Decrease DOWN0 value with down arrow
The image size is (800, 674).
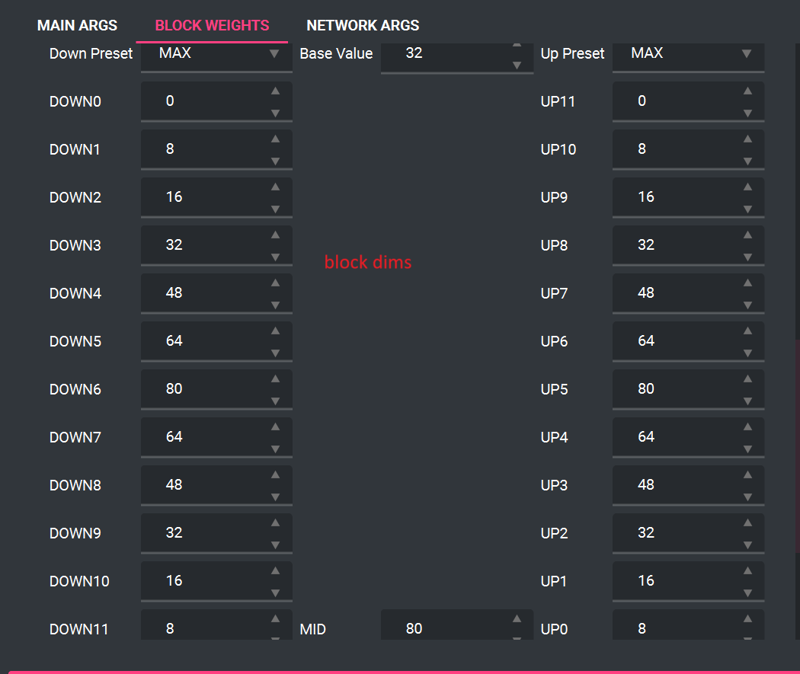[276, 113]
